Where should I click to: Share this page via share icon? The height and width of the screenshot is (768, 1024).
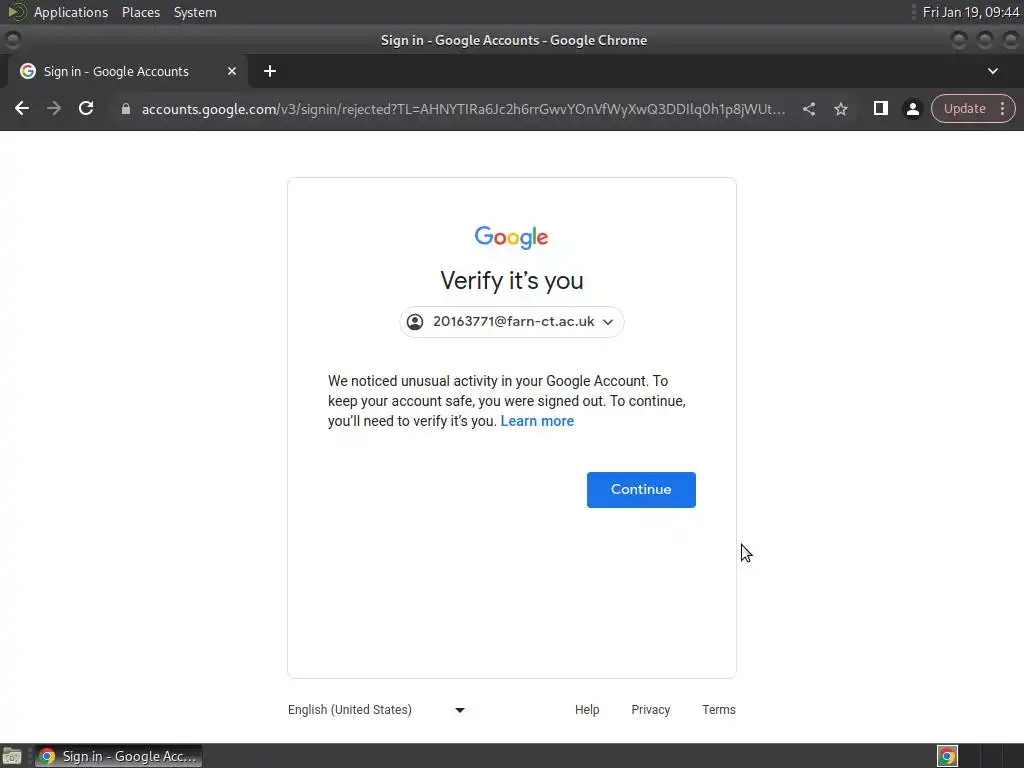[x=808, y=109]
